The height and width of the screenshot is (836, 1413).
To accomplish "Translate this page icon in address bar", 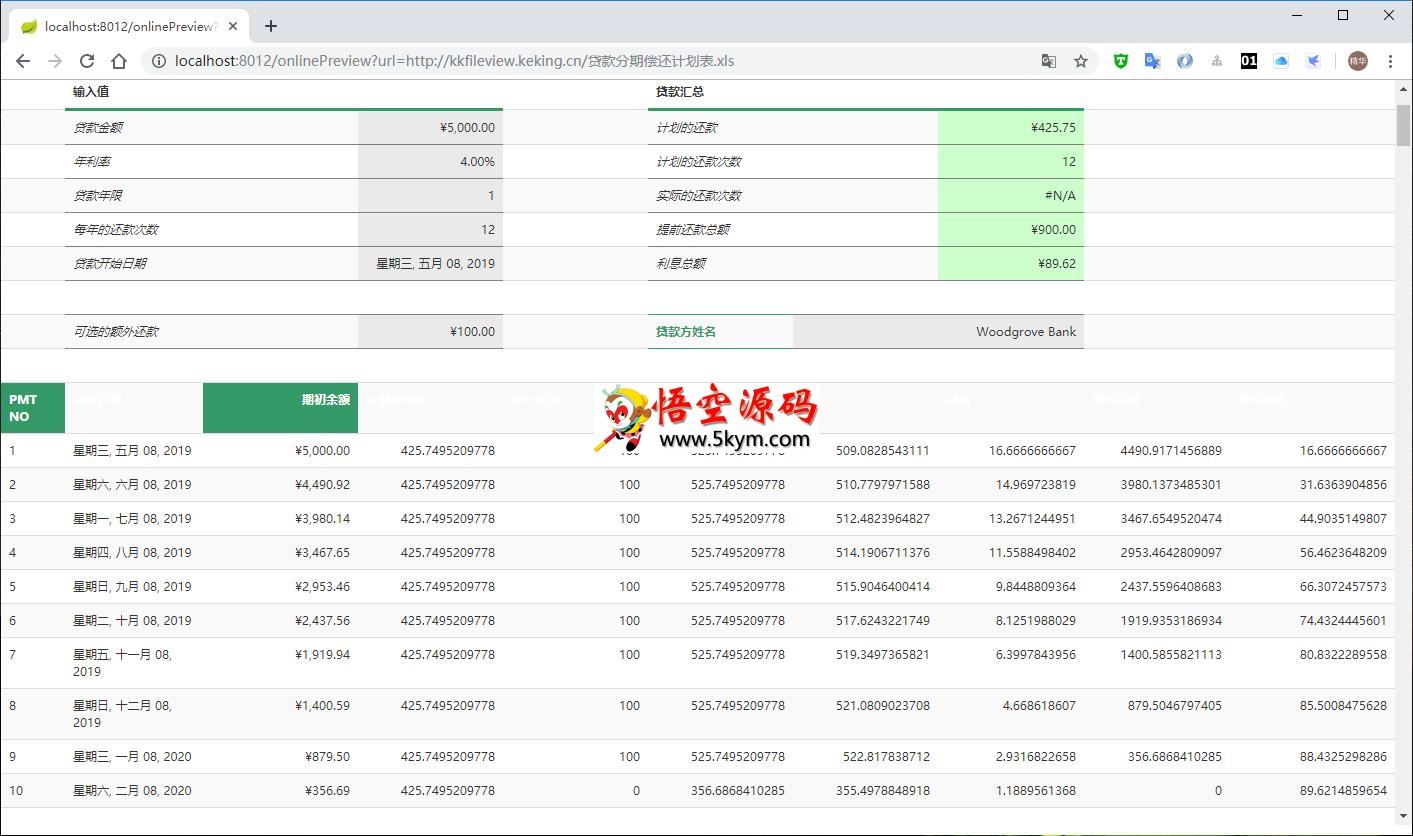I will (x=1049, y=61).
